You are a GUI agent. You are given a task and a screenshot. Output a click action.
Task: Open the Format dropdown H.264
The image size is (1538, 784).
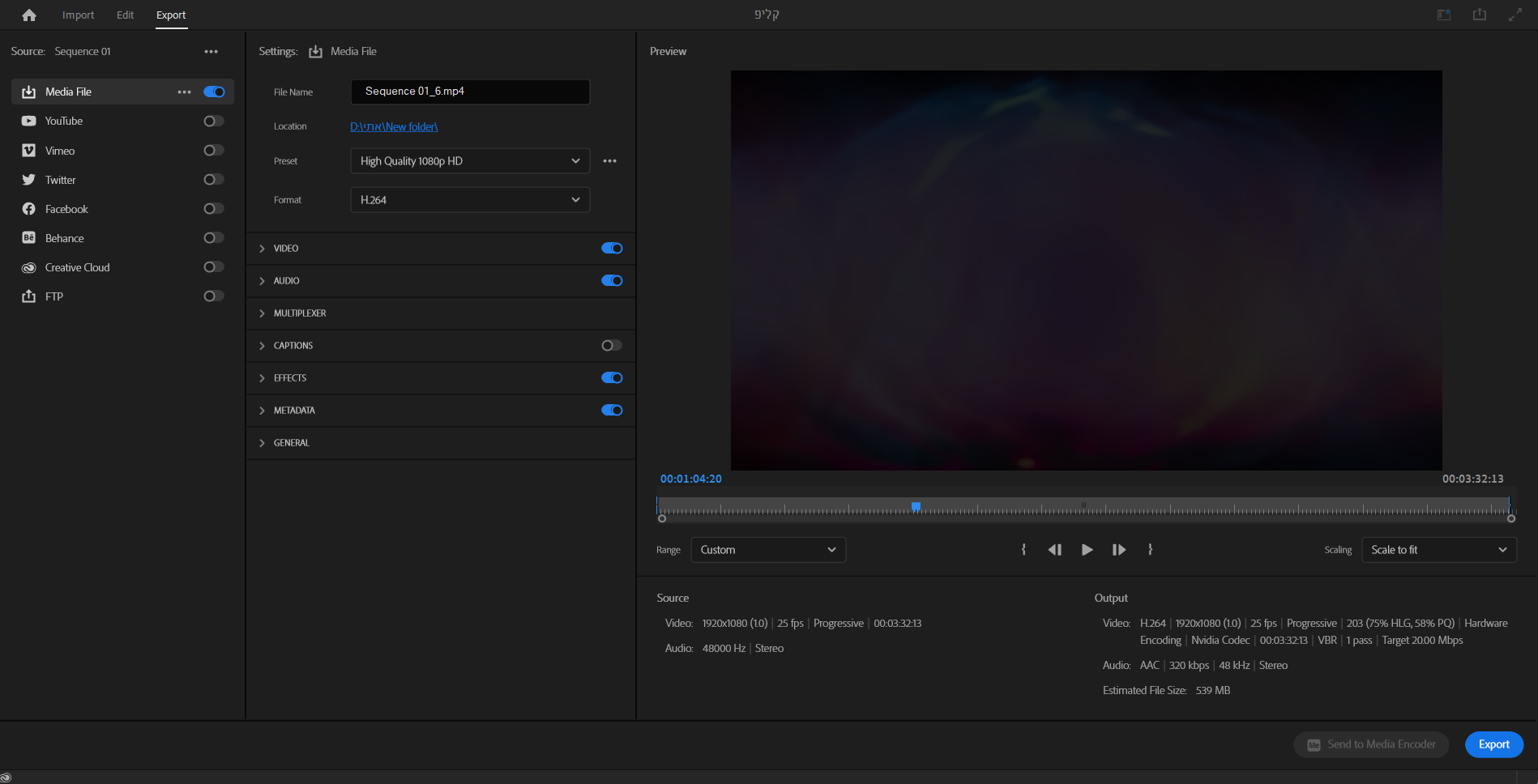pyautogui.click(x=470, y=199)
